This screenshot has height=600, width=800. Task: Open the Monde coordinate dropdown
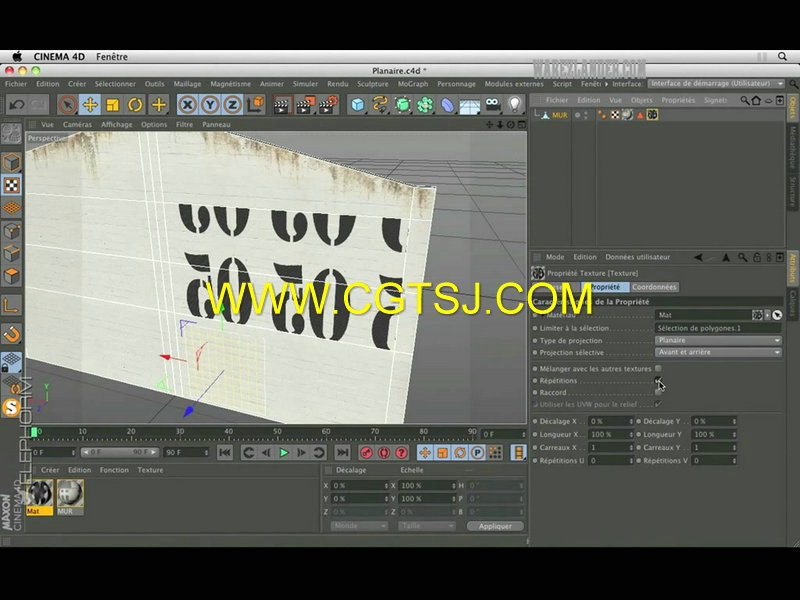359,526
